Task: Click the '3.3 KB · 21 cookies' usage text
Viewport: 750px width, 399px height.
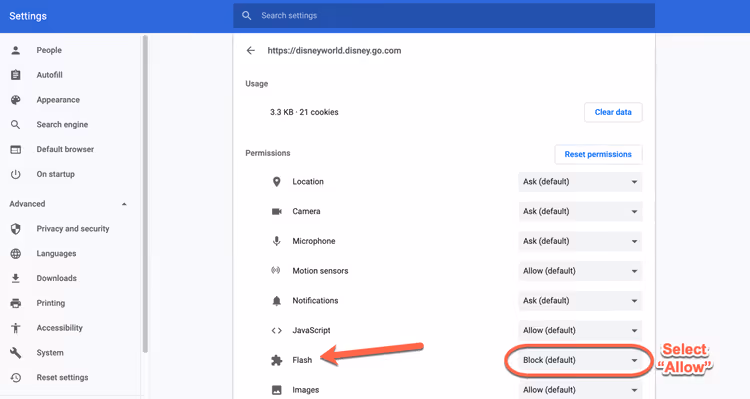Action: (304, 112)
